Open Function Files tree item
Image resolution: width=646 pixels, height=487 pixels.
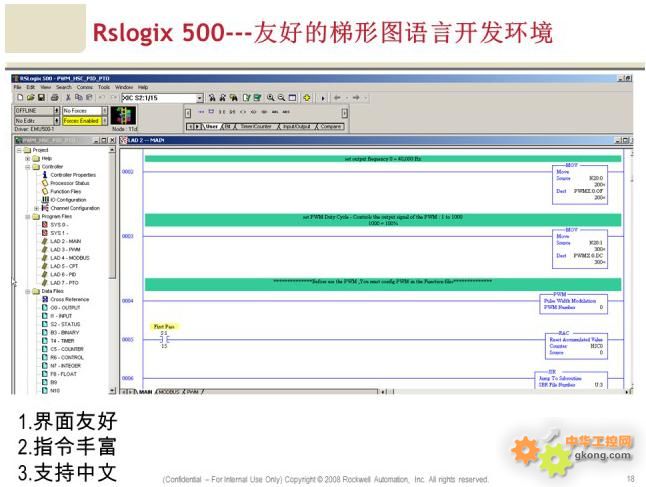click(x=66, y=192)
